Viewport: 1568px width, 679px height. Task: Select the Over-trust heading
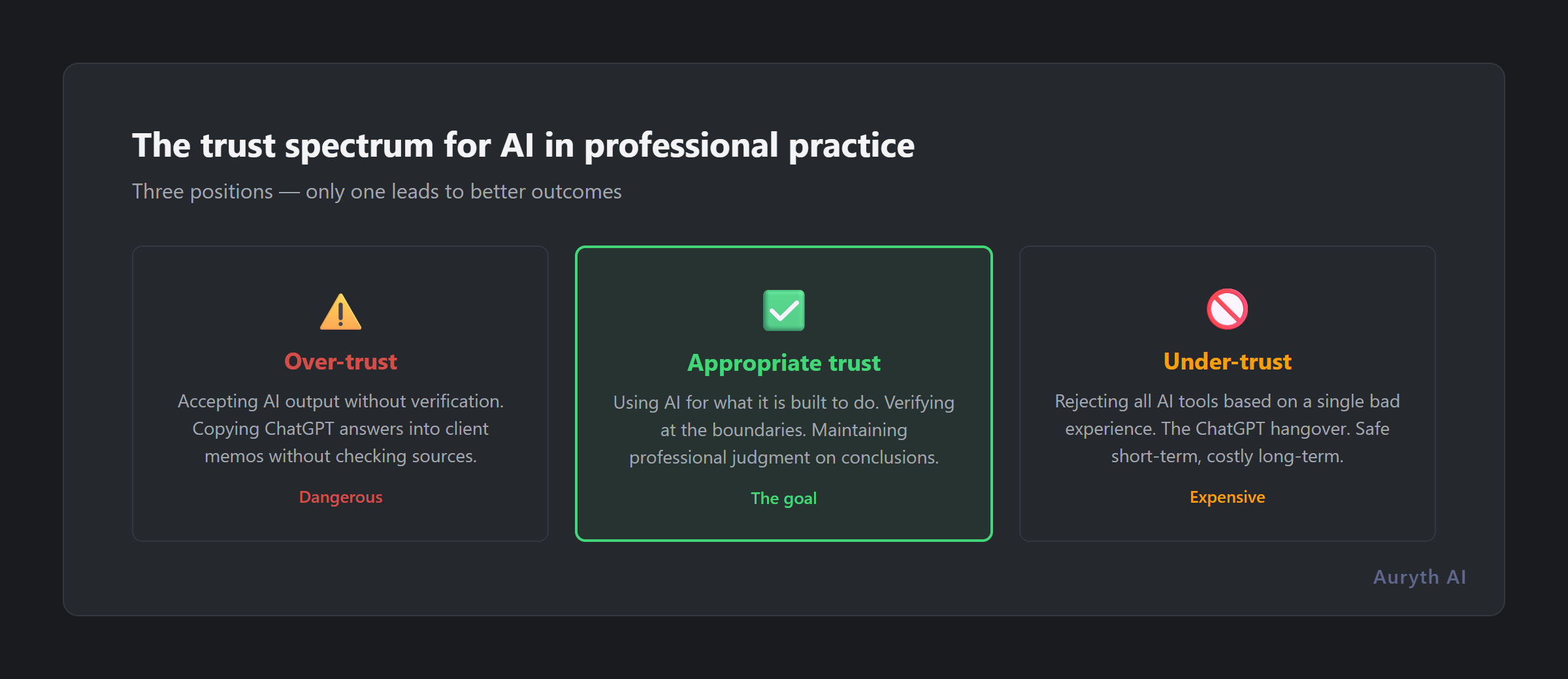point(340,362)
